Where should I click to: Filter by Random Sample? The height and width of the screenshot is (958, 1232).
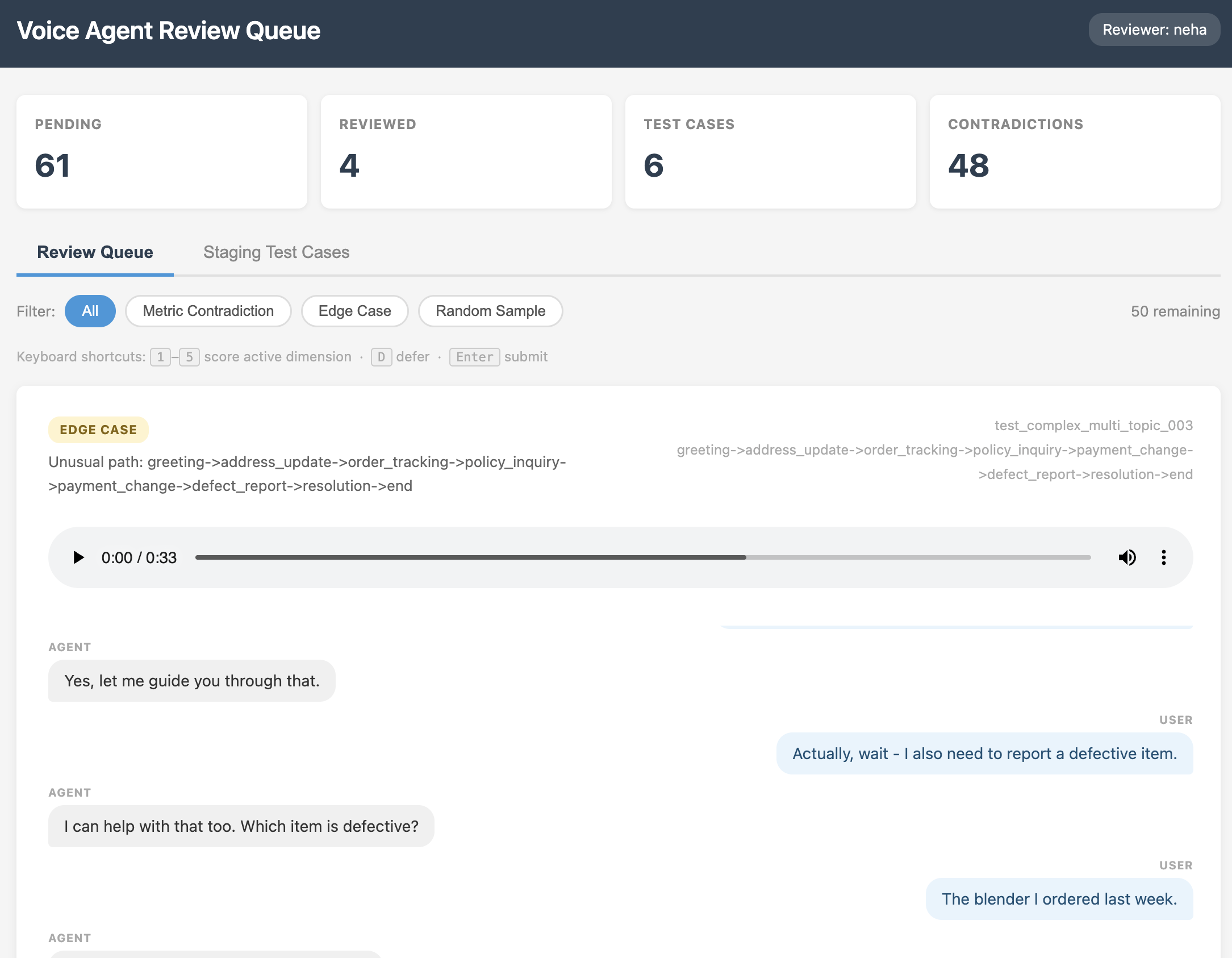(x=491, y=311)
